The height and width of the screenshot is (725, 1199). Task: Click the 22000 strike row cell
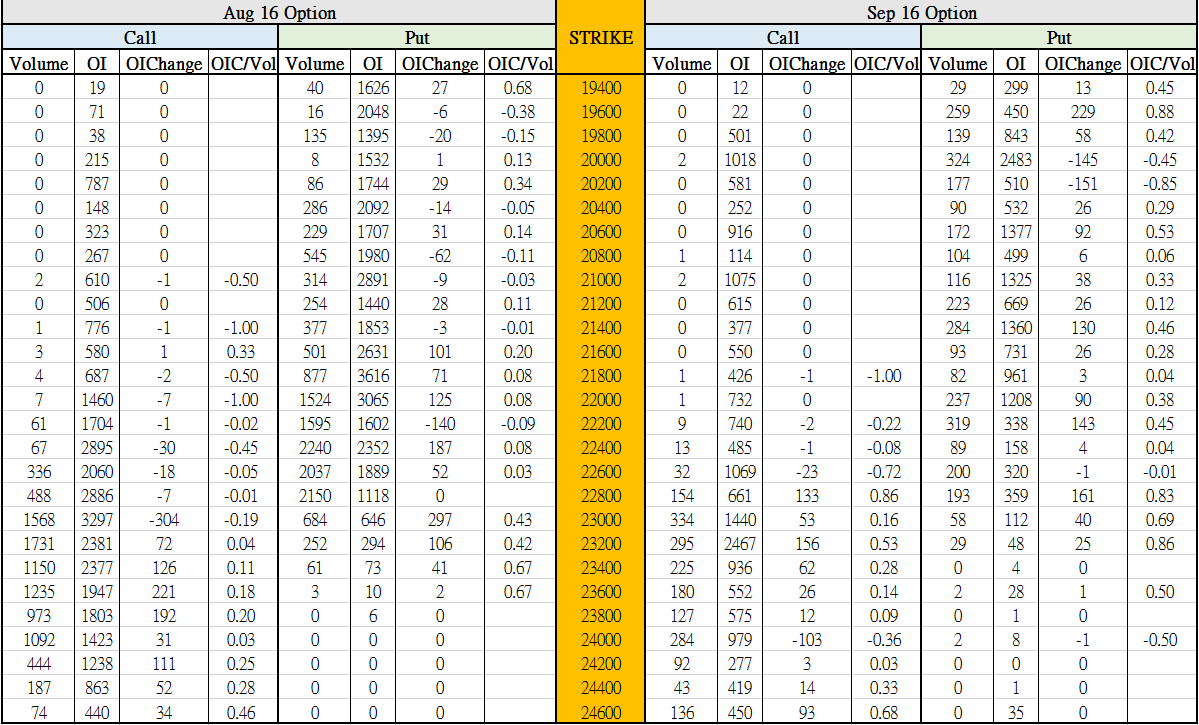pyautogui.click(x=600, y=400)
